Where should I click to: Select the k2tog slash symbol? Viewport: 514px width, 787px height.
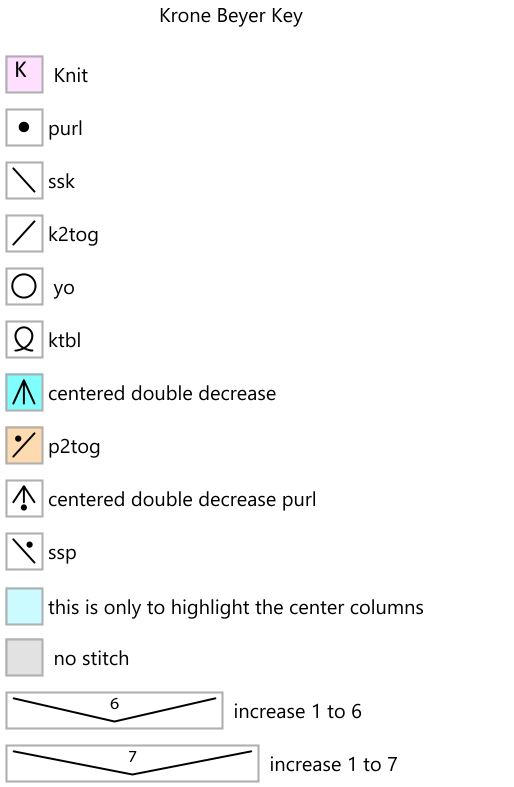coord(24,233)
